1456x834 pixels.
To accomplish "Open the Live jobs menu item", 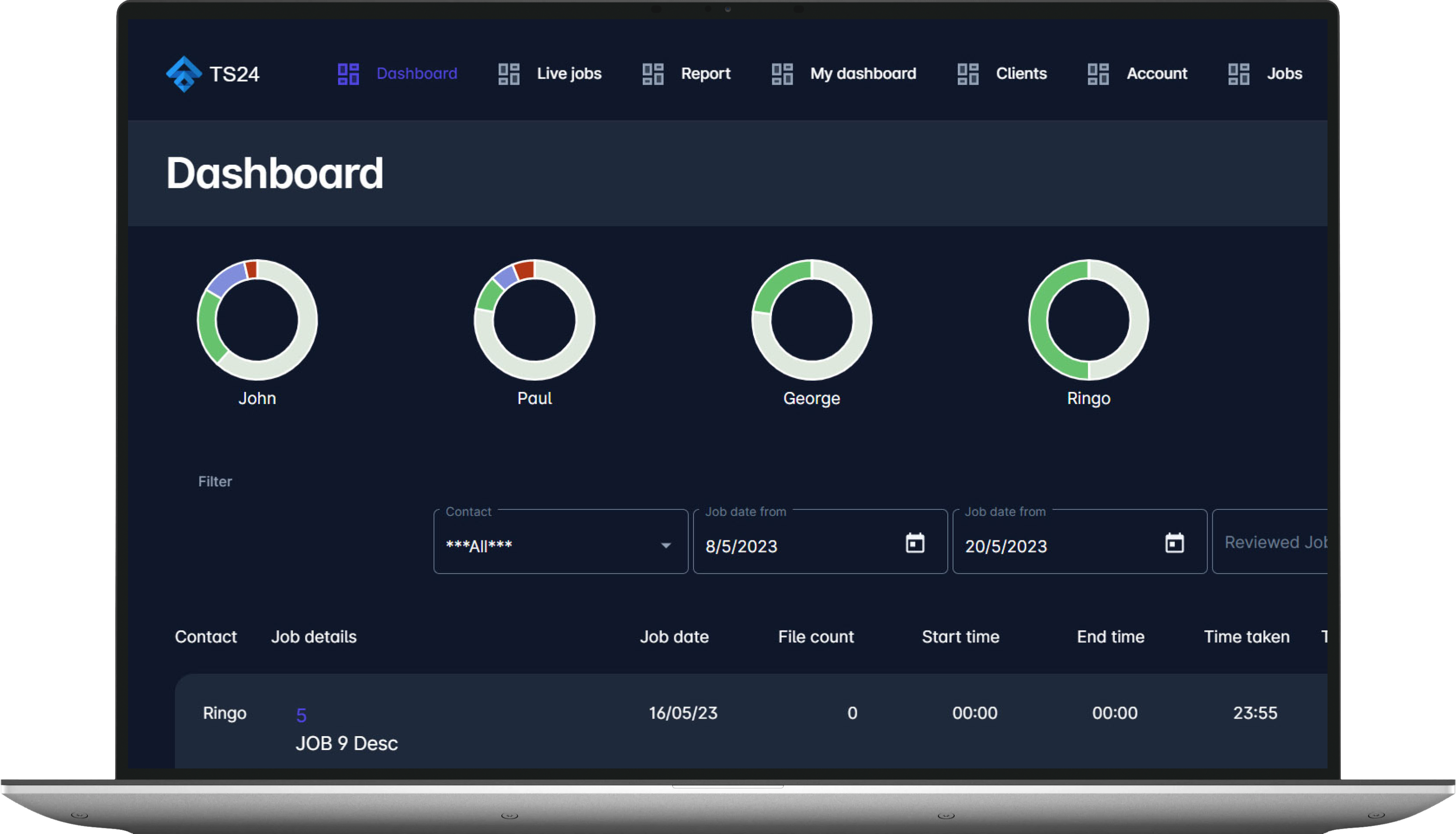I will [x=568, y=74].
